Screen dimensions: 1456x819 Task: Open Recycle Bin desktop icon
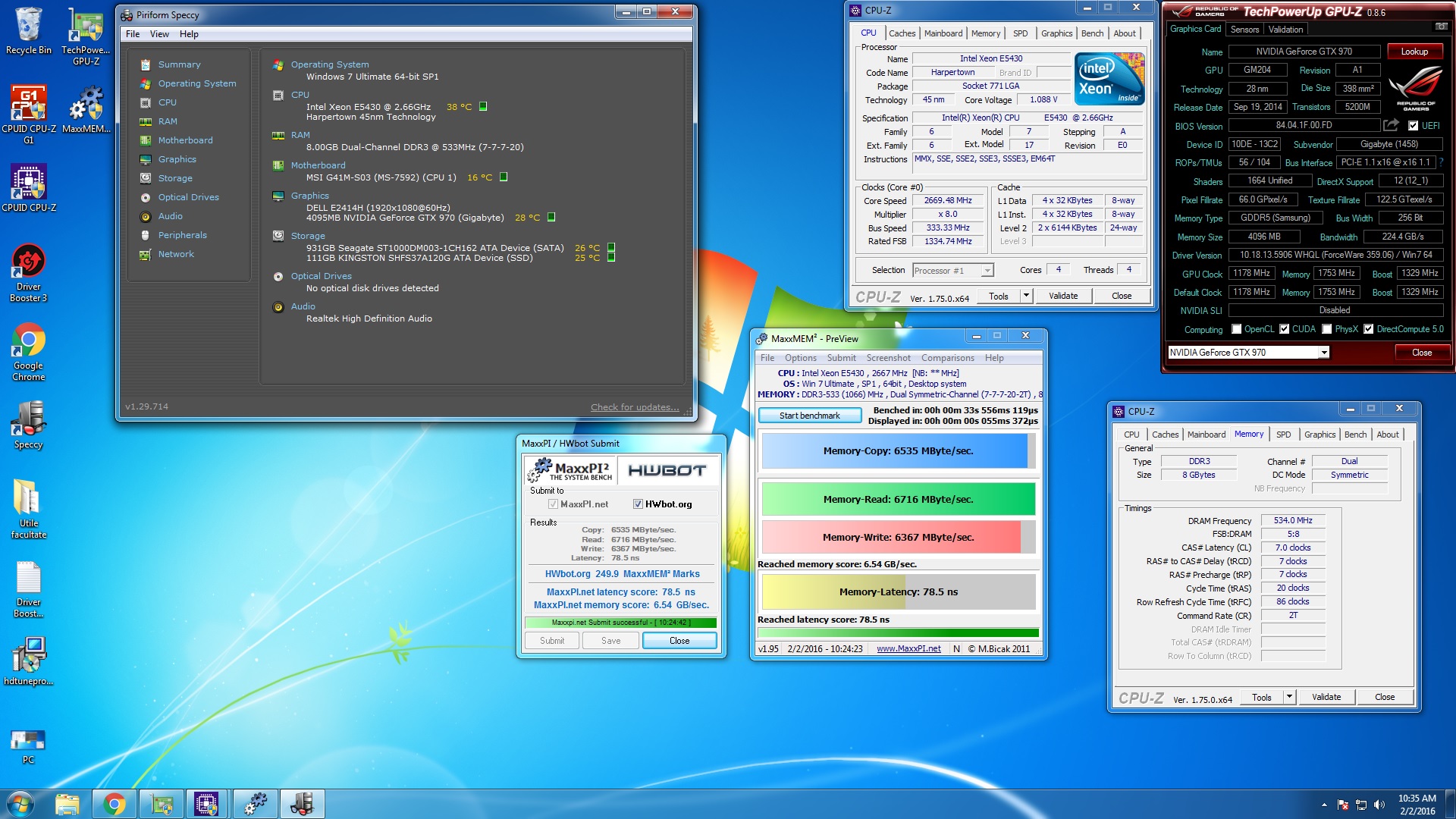coord(28,31)
